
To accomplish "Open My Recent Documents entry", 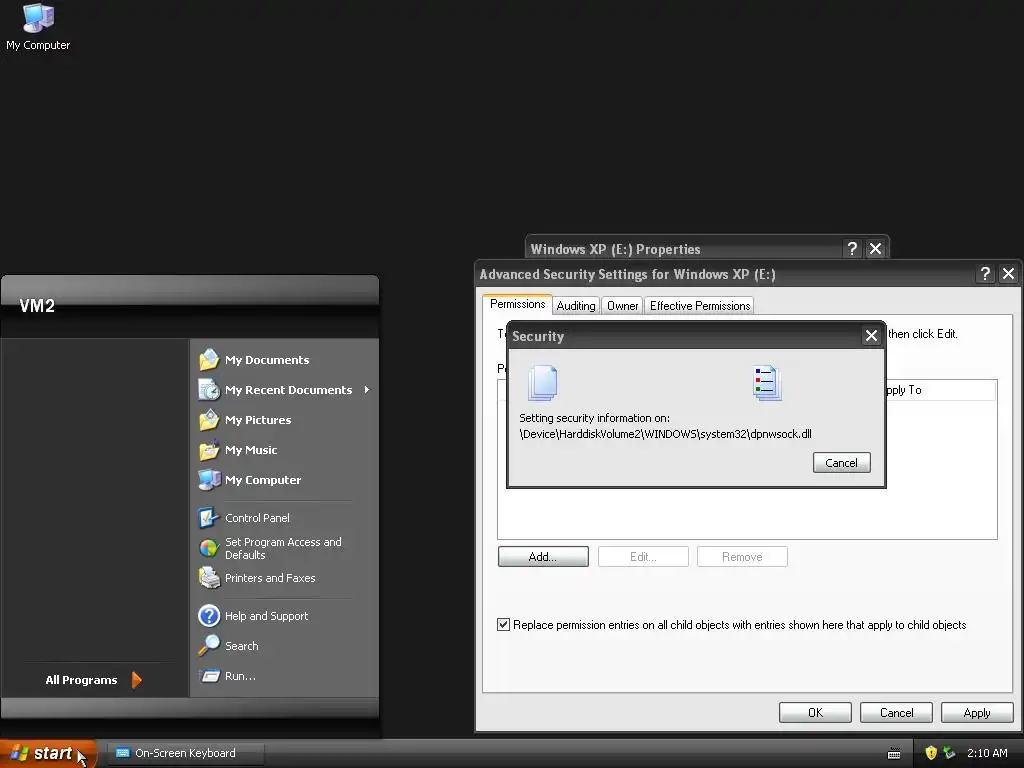I will 288,390.
